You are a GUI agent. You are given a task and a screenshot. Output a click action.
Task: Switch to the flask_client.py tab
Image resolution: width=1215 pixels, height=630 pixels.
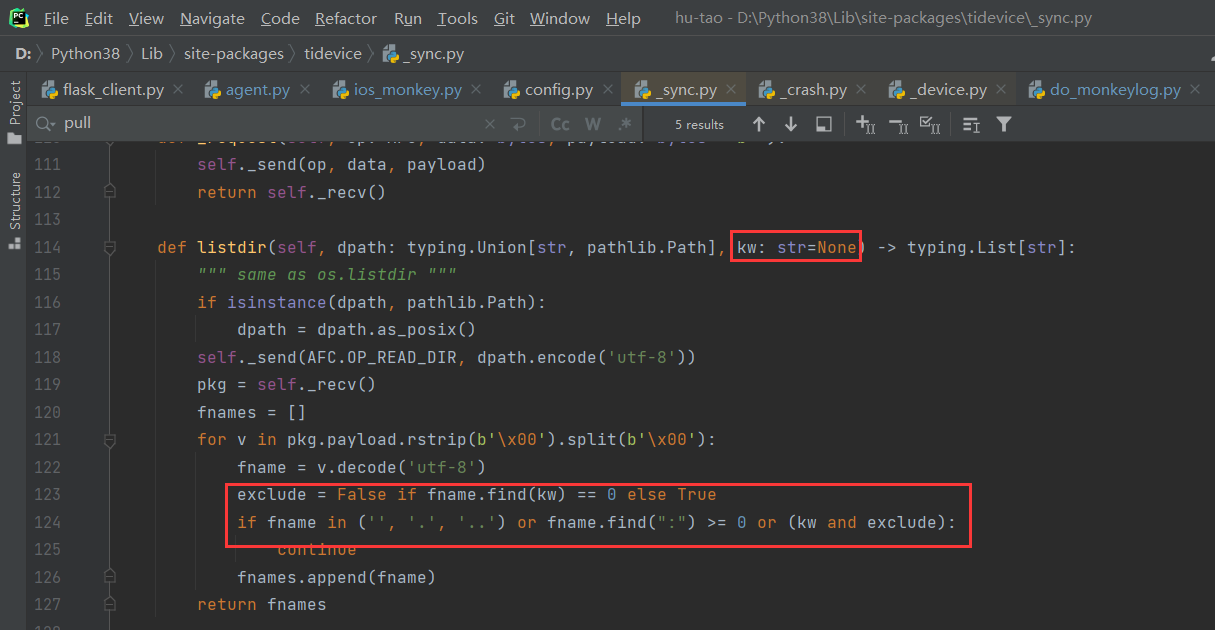click(113, 90)
